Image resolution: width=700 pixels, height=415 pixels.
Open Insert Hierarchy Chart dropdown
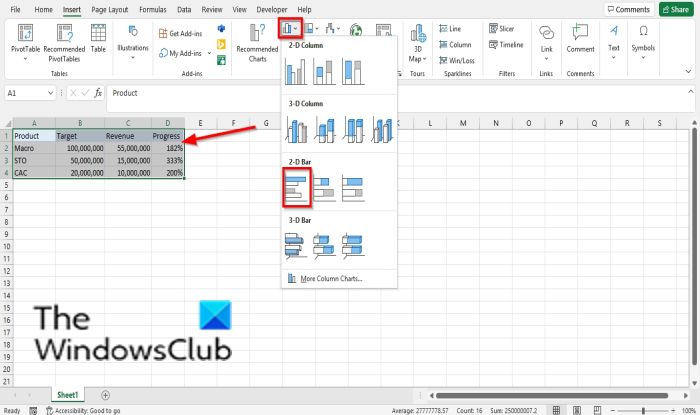(311, 29)
